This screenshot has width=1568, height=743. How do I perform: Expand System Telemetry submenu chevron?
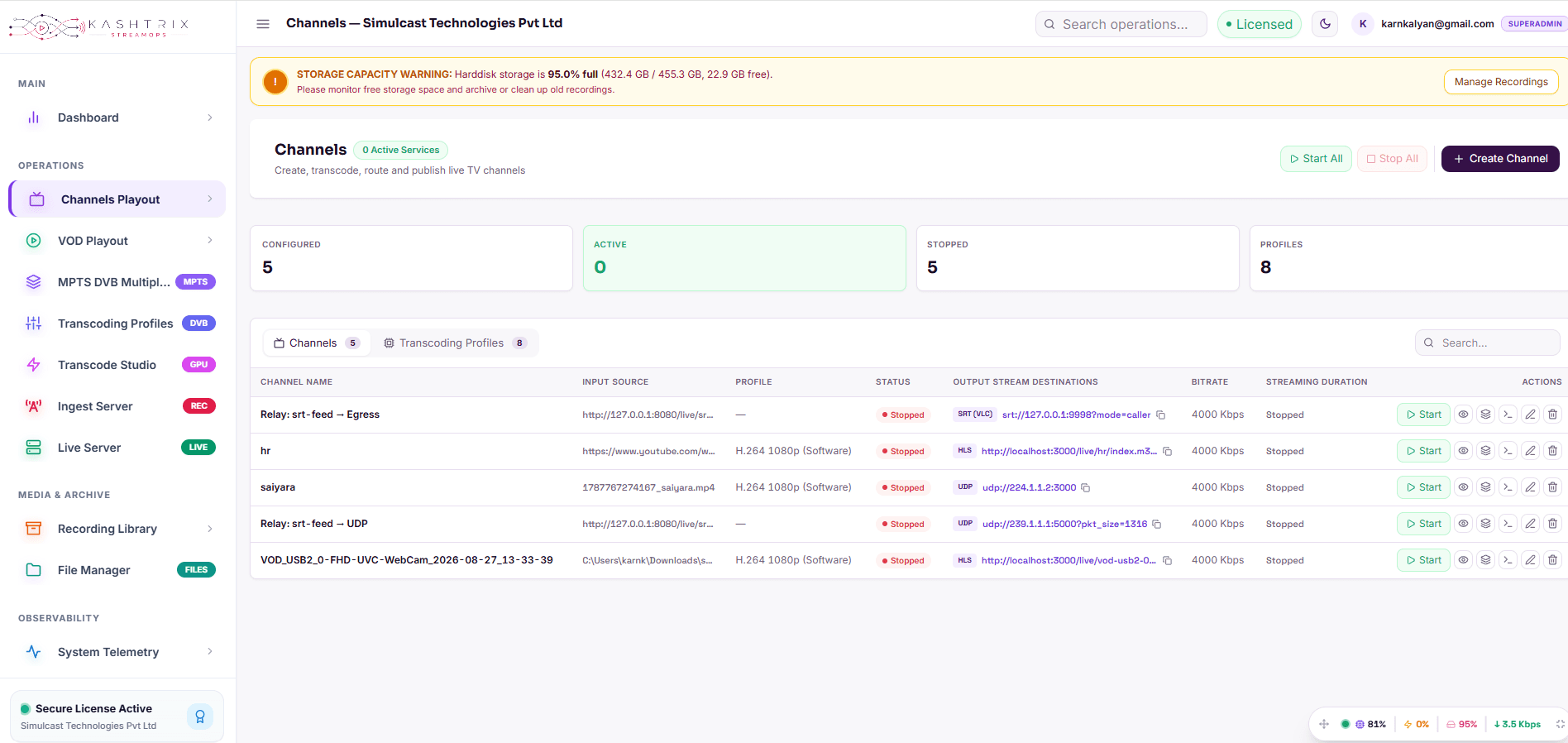click(x=210, y=652)
